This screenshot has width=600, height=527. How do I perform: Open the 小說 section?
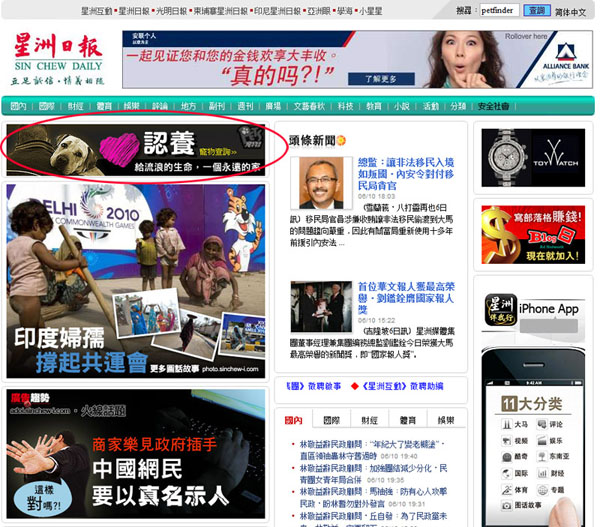(402, 106)
